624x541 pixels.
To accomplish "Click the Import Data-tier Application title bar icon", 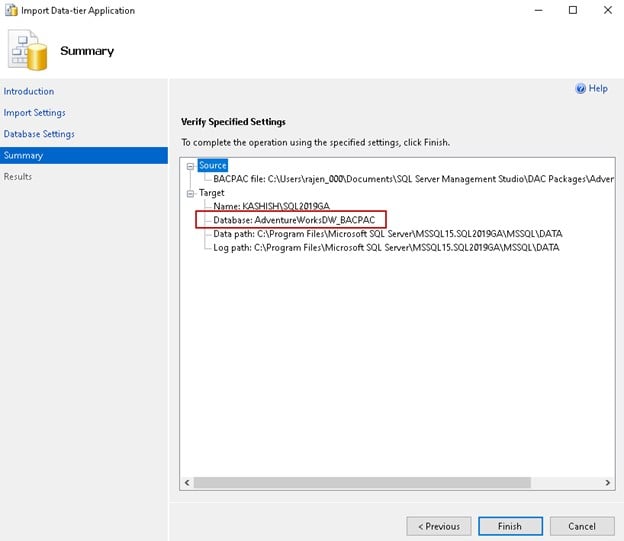I will (x=9, y=10).
